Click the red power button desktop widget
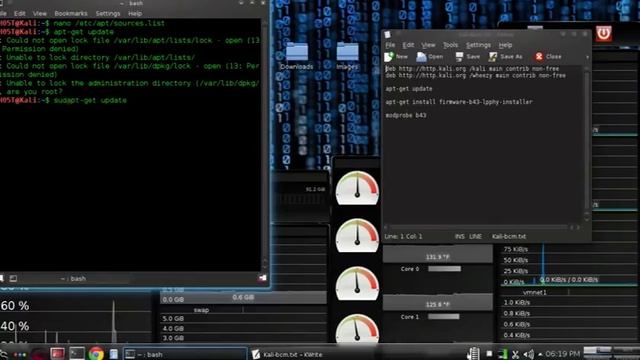This screenshot has width=640, height=360. (x=604, y=33)
